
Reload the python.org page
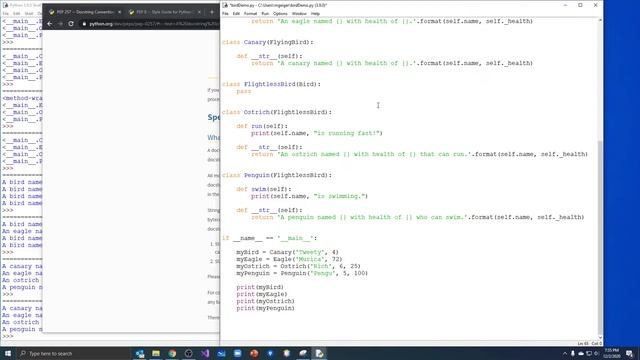point(71,24)
